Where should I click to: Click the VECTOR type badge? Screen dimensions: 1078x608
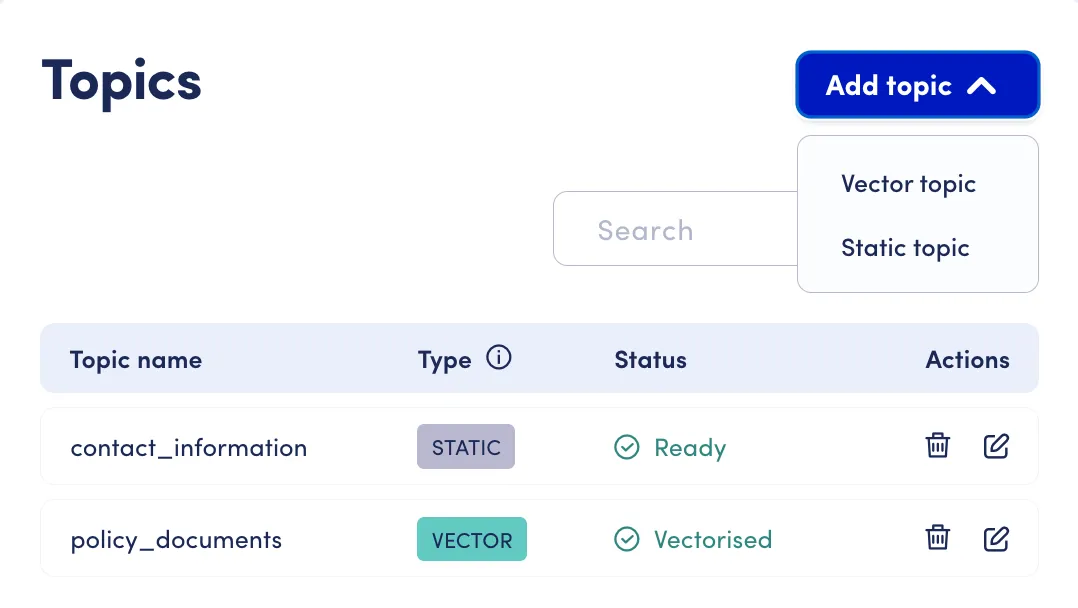pyautogui.click(x=472, y=539)
